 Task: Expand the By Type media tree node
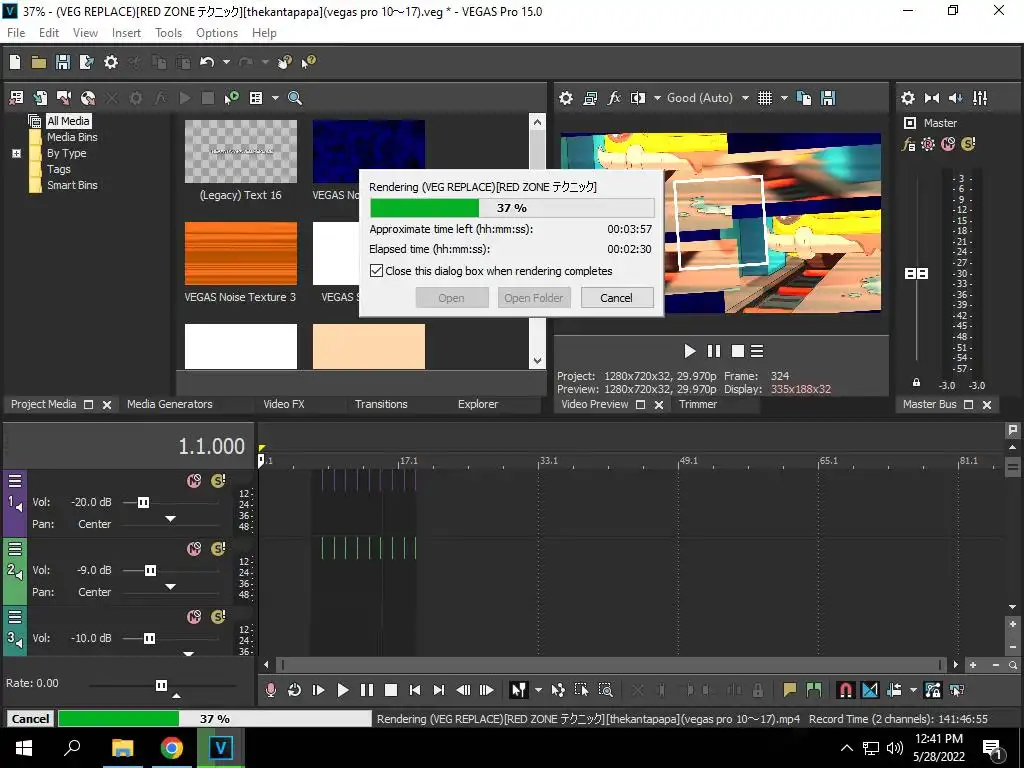click(x=16, y=153)
